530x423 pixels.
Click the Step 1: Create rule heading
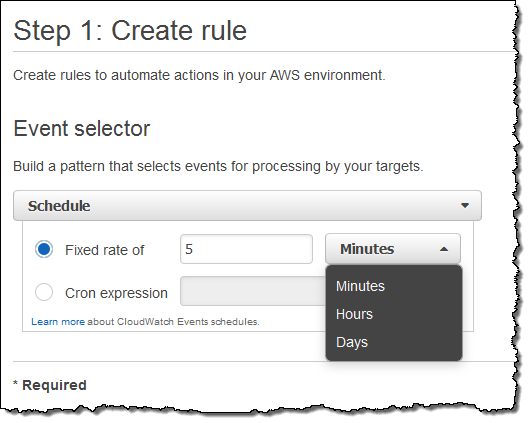click(x=130, y=31)
